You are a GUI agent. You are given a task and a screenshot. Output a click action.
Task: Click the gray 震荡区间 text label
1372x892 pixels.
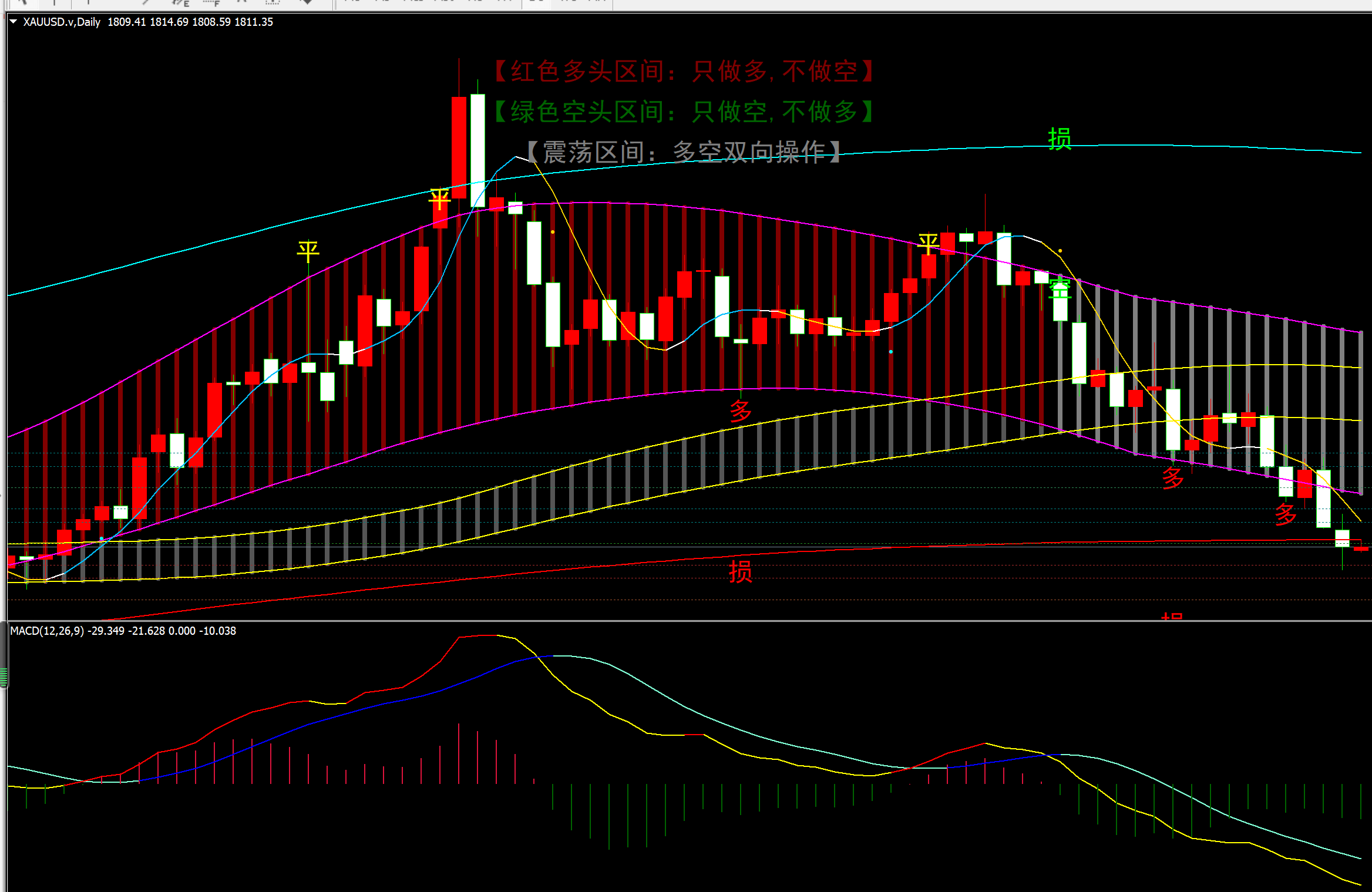click(684, 152)
